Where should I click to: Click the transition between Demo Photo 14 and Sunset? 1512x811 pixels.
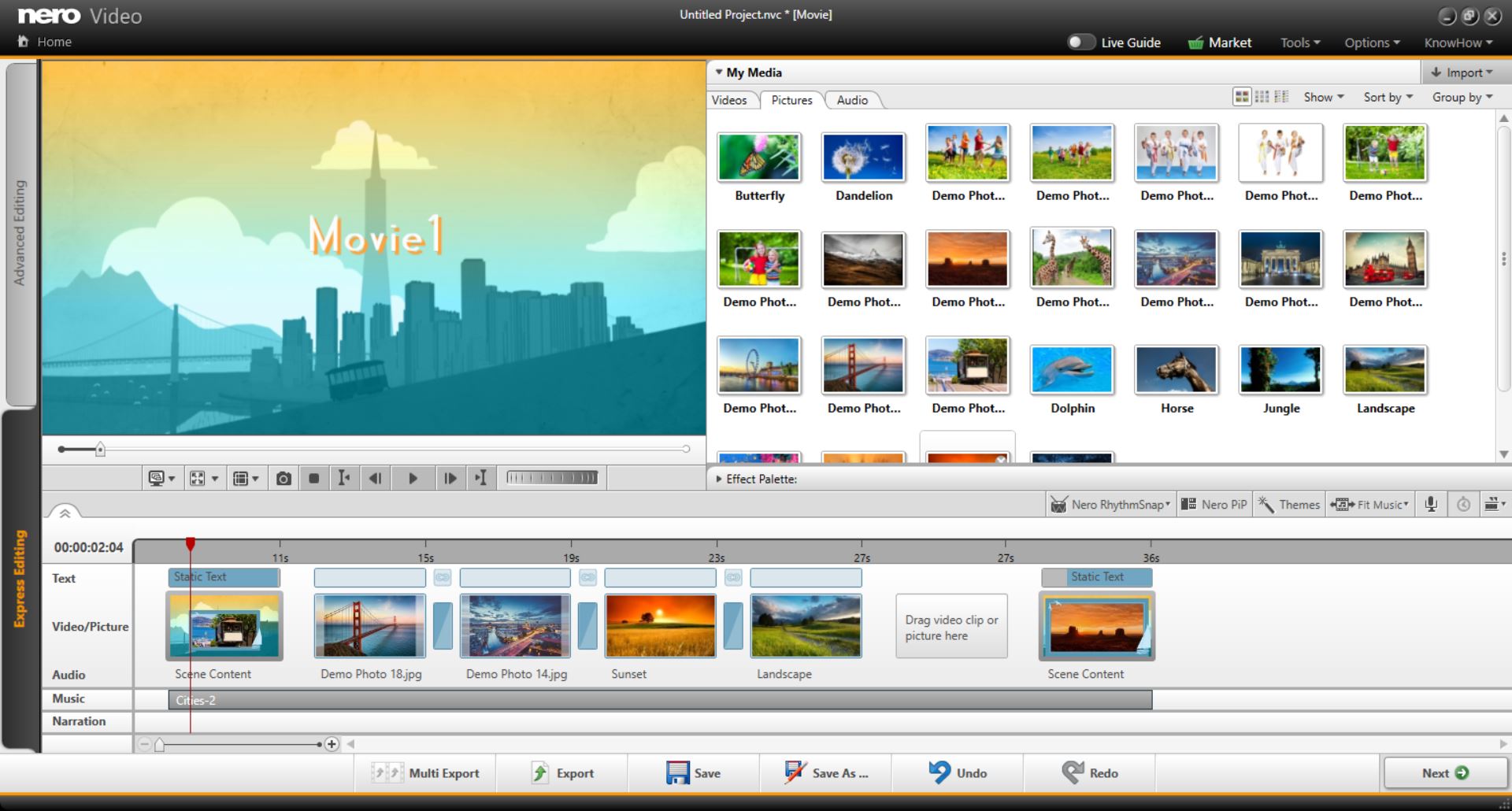click(587, 626)
